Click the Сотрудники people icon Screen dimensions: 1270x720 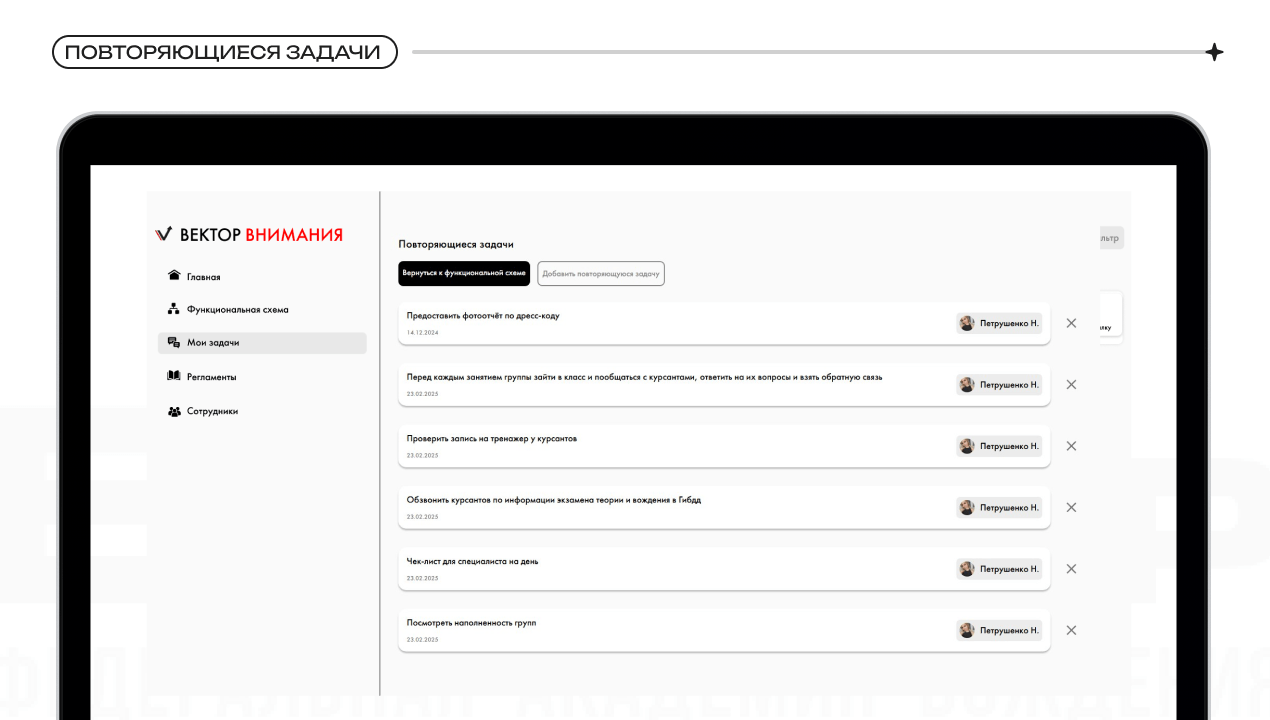174,411
